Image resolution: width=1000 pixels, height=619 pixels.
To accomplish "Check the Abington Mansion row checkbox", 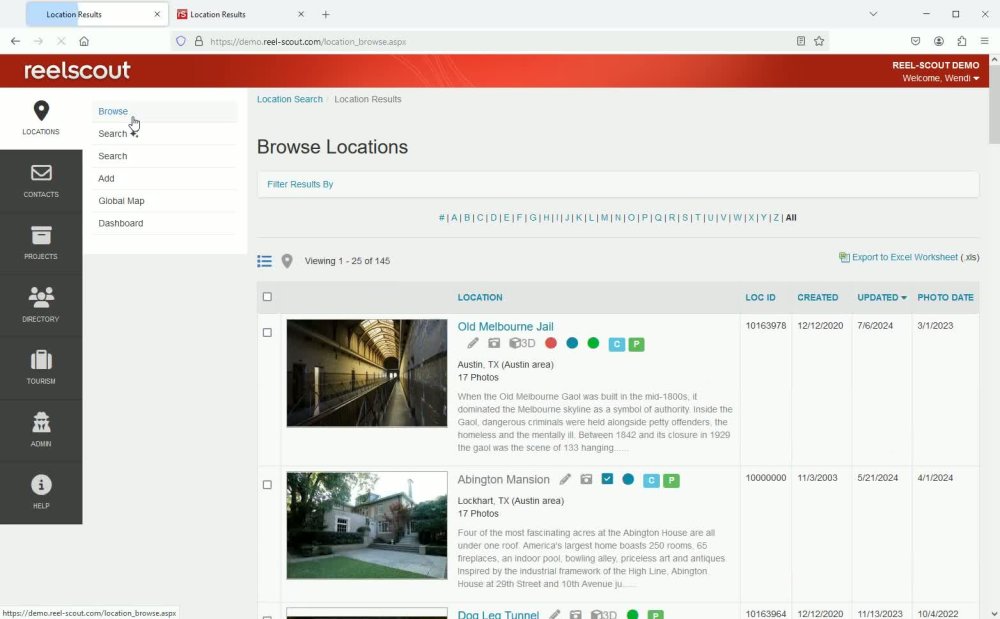I will (x=267, y=484).
